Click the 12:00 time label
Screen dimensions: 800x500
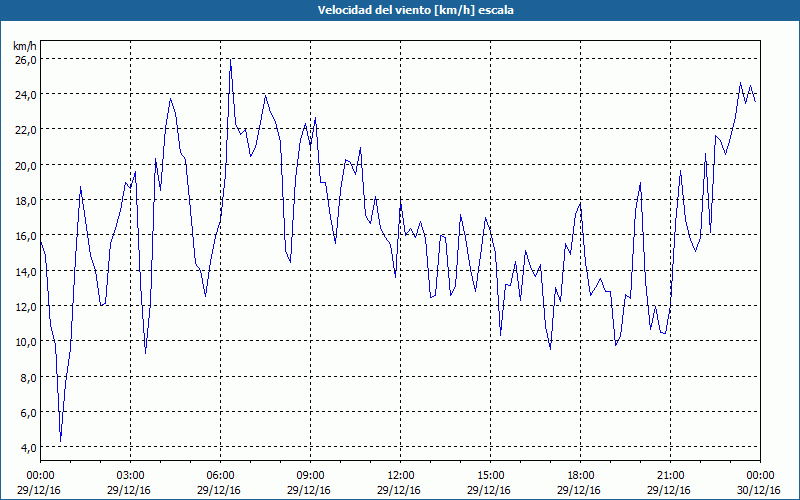401,476
